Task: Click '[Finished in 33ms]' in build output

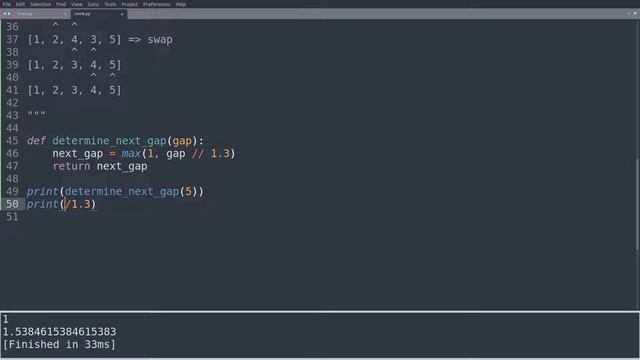Action: pyautogui.click(x=59, y=344)
